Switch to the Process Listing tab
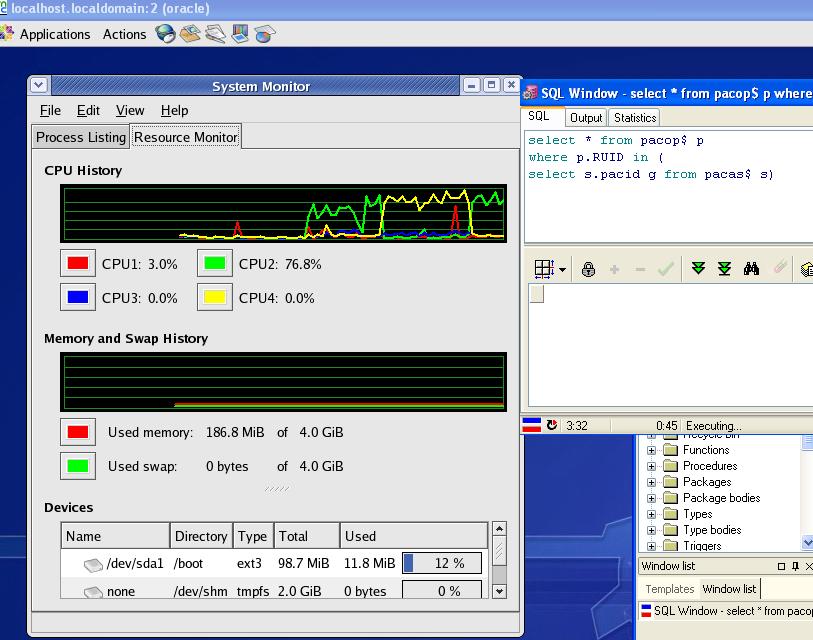 (81, 137)
